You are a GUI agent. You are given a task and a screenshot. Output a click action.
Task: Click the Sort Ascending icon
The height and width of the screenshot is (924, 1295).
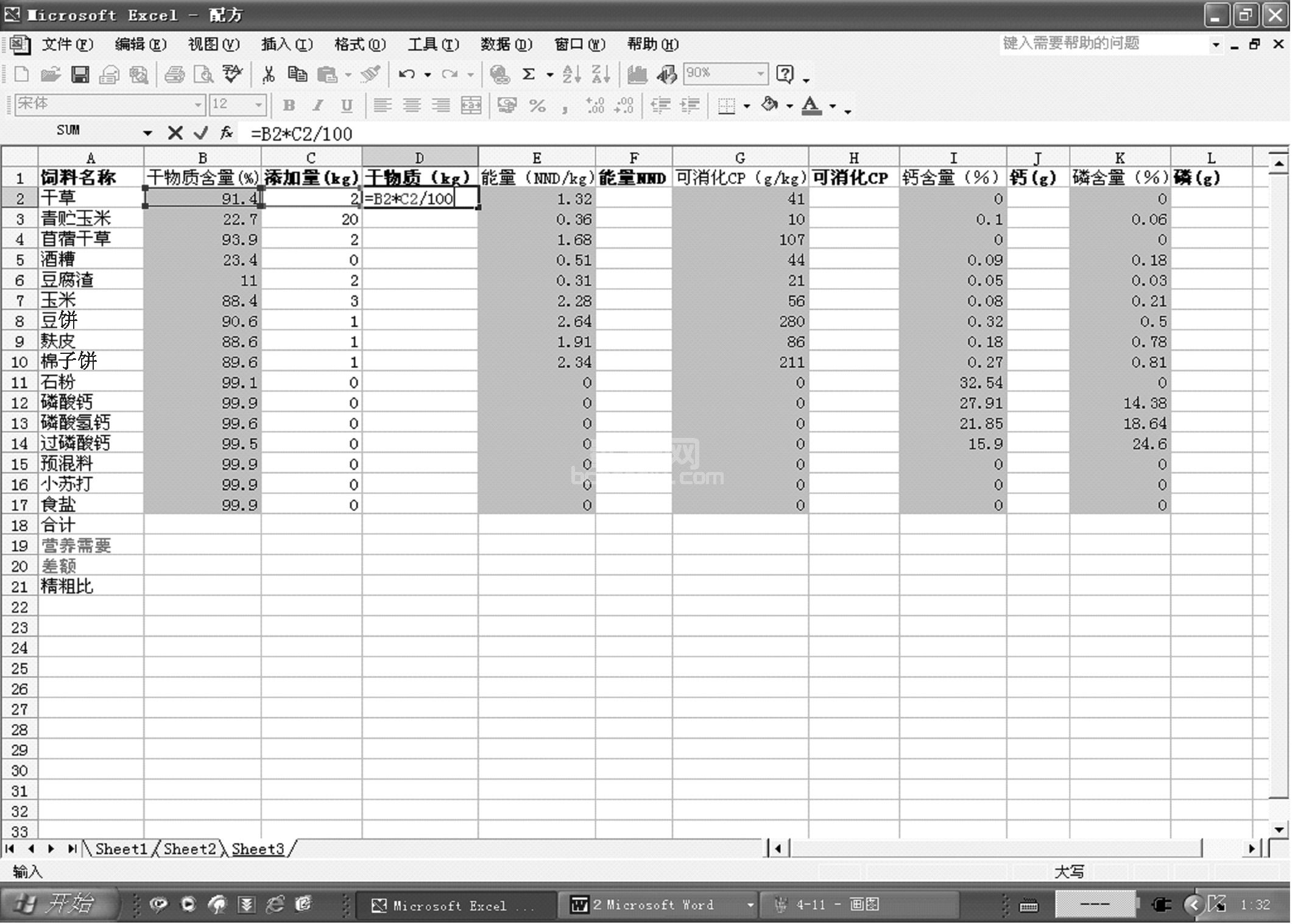pos(571,75)
